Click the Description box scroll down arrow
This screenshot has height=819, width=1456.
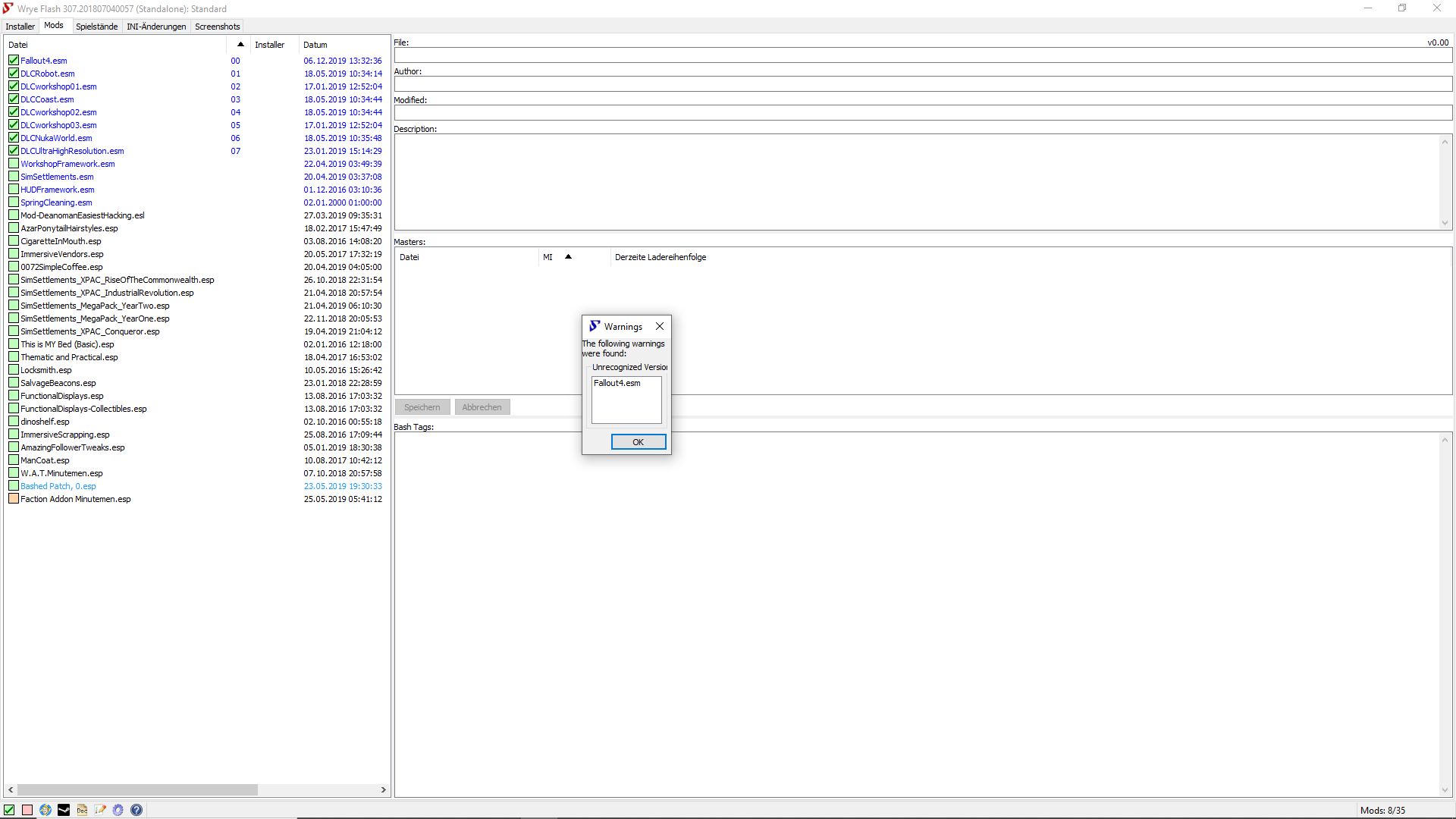coord(1445,223)
